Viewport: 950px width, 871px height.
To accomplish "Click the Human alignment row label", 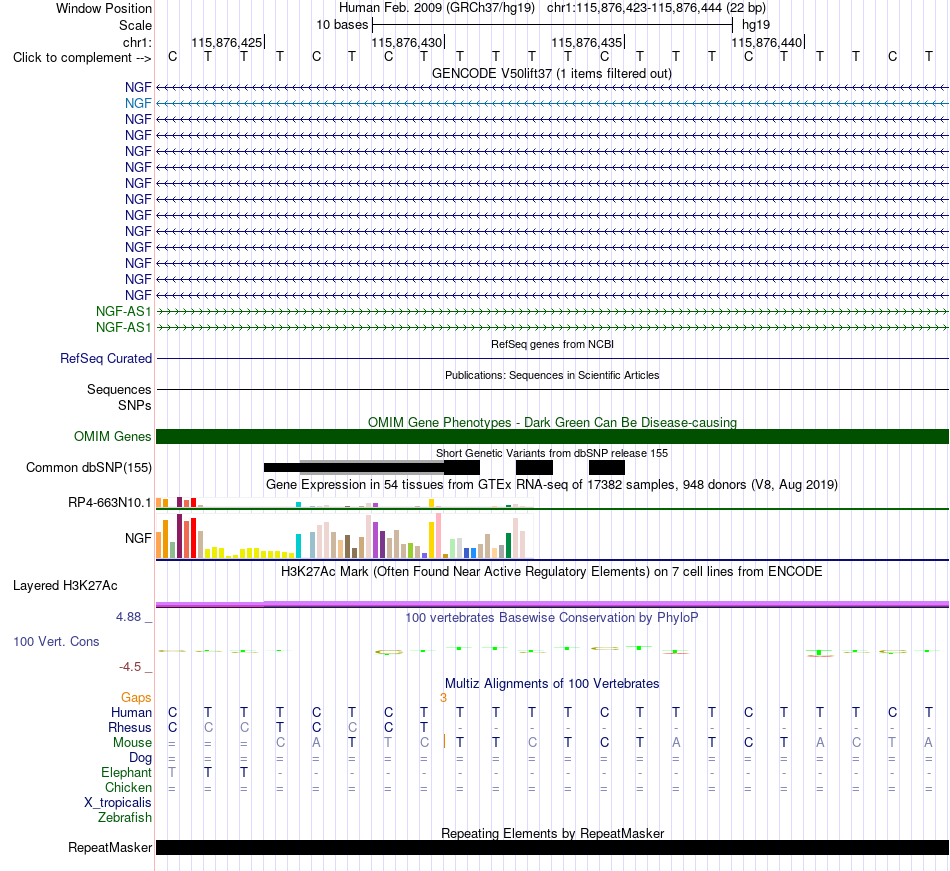I will tap(131, 712).
